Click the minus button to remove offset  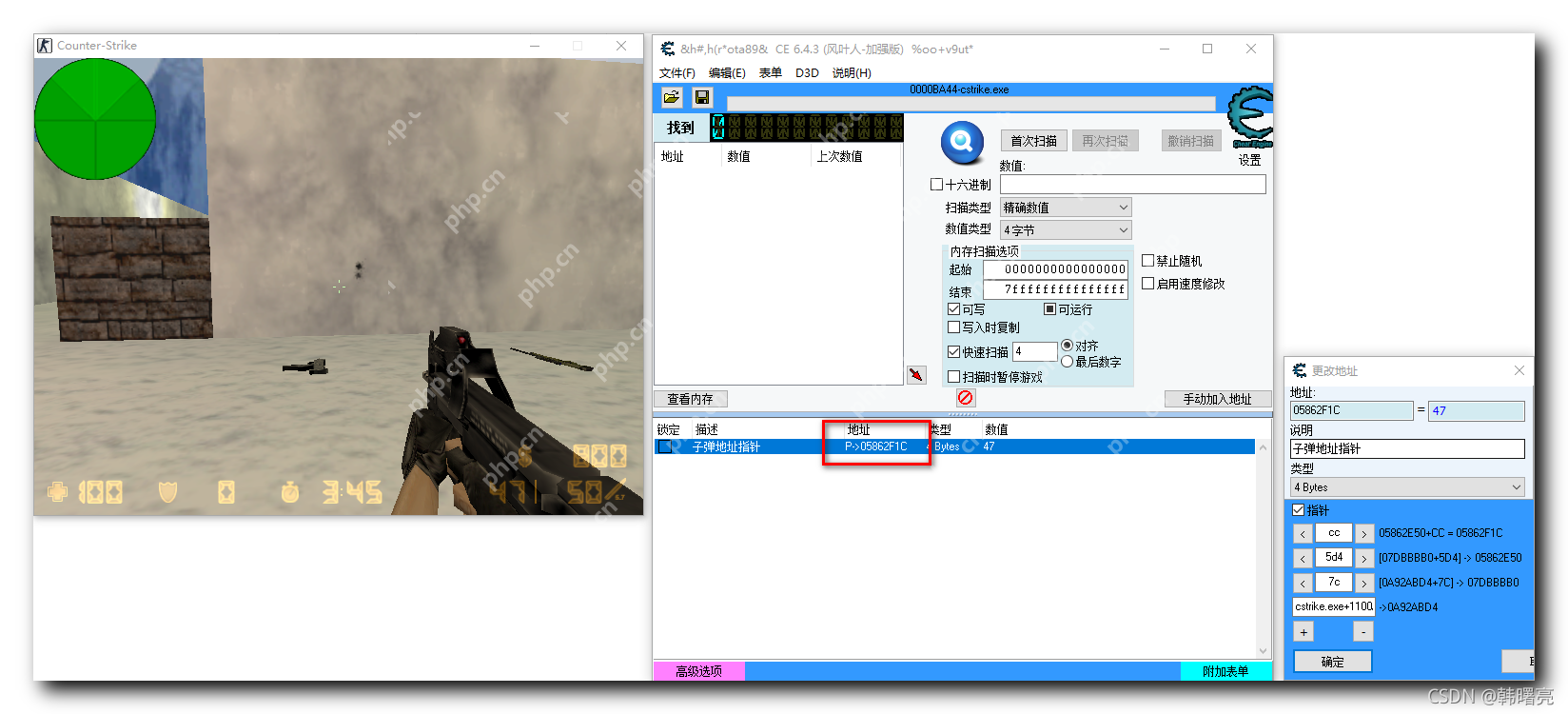[x=1363, y=631]
